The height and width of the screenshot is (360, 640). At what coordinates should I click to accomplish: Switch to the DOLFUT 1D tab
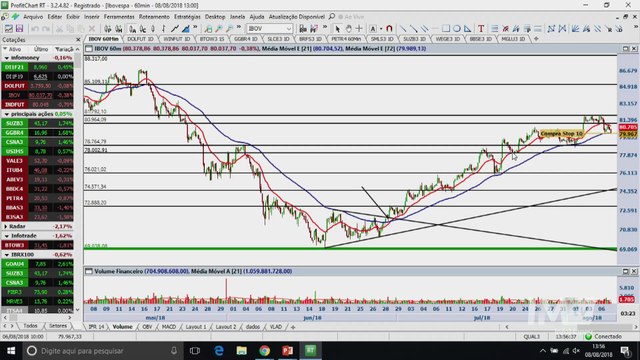[140, 39]
